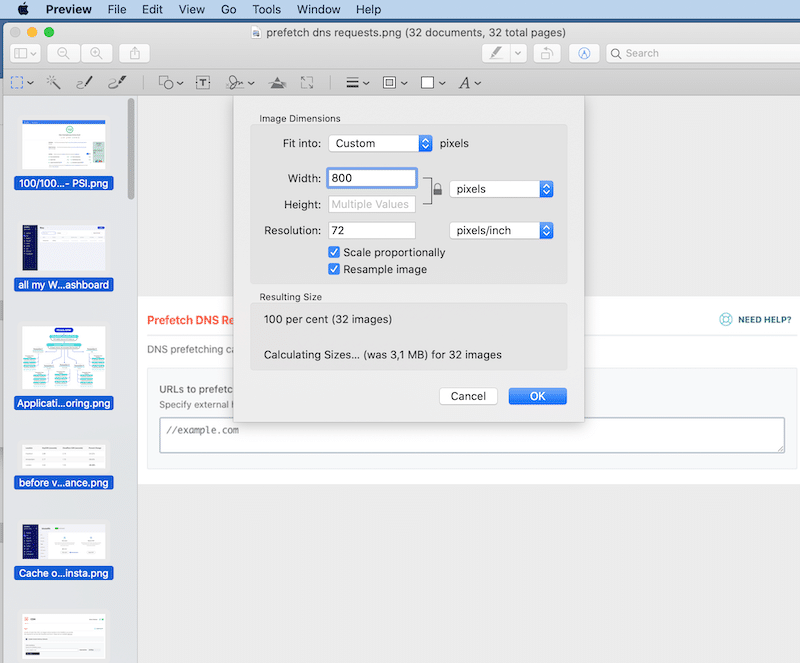Open the View menu
Viewport: 800px width, 663px height.
pyautogui.click(x=191, y=9)
